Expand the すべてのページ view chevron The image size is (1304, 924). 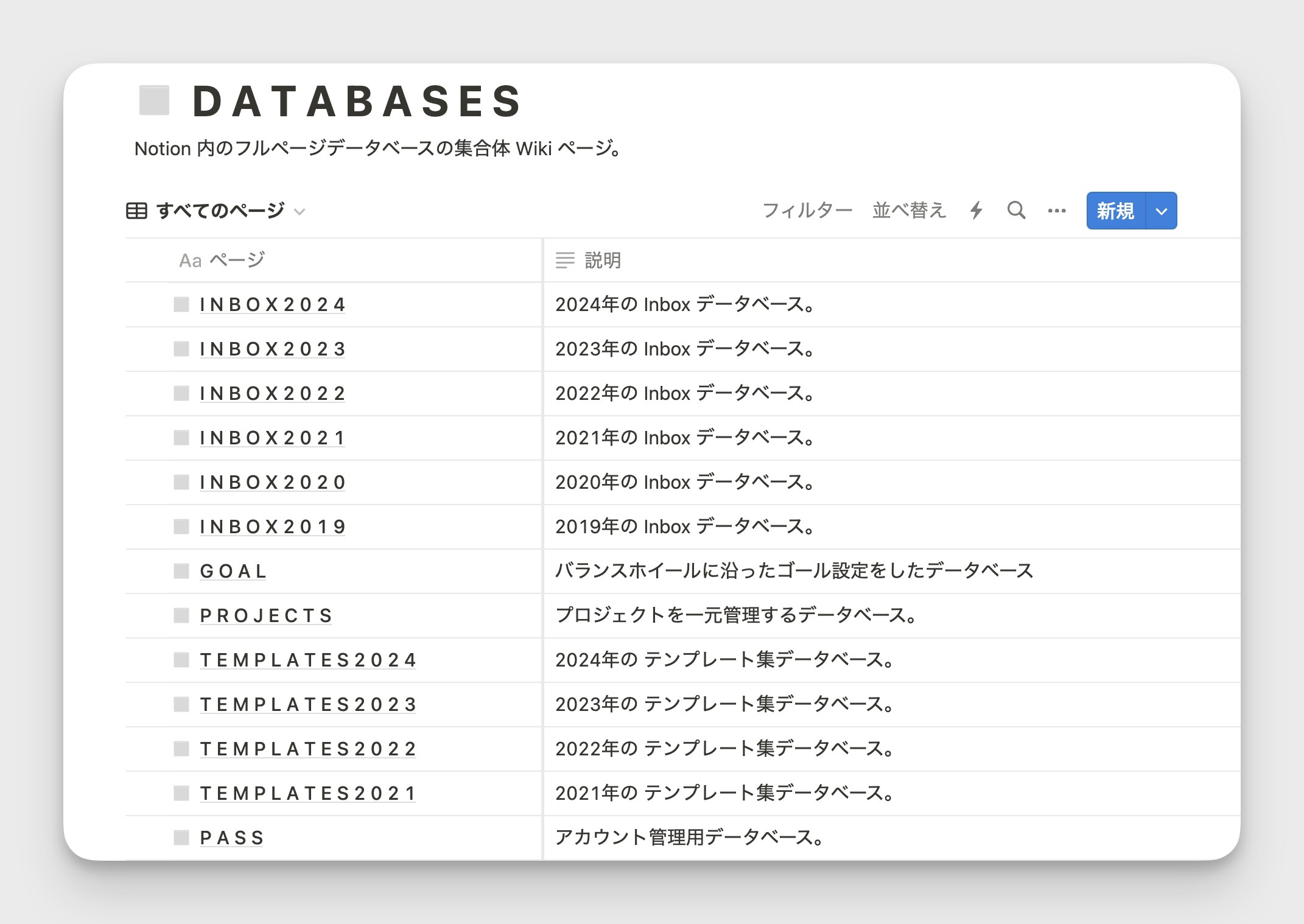click(x=299, y=212)
